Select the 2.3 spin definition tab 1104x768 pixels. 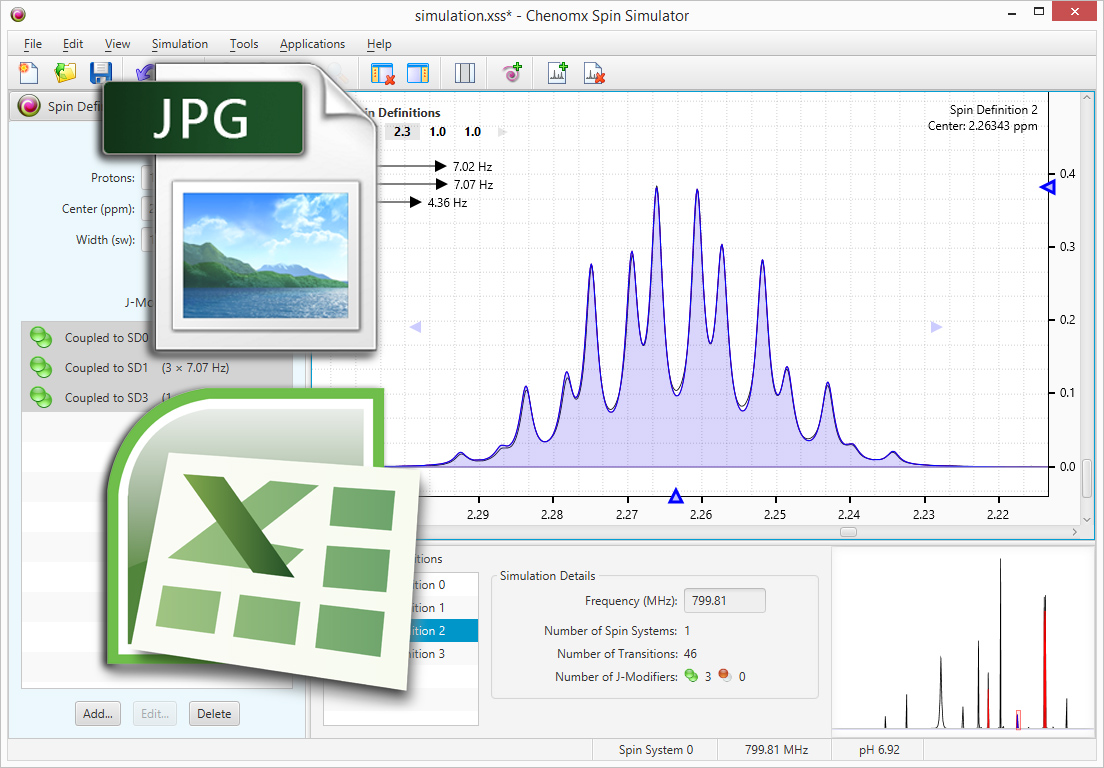402,132
